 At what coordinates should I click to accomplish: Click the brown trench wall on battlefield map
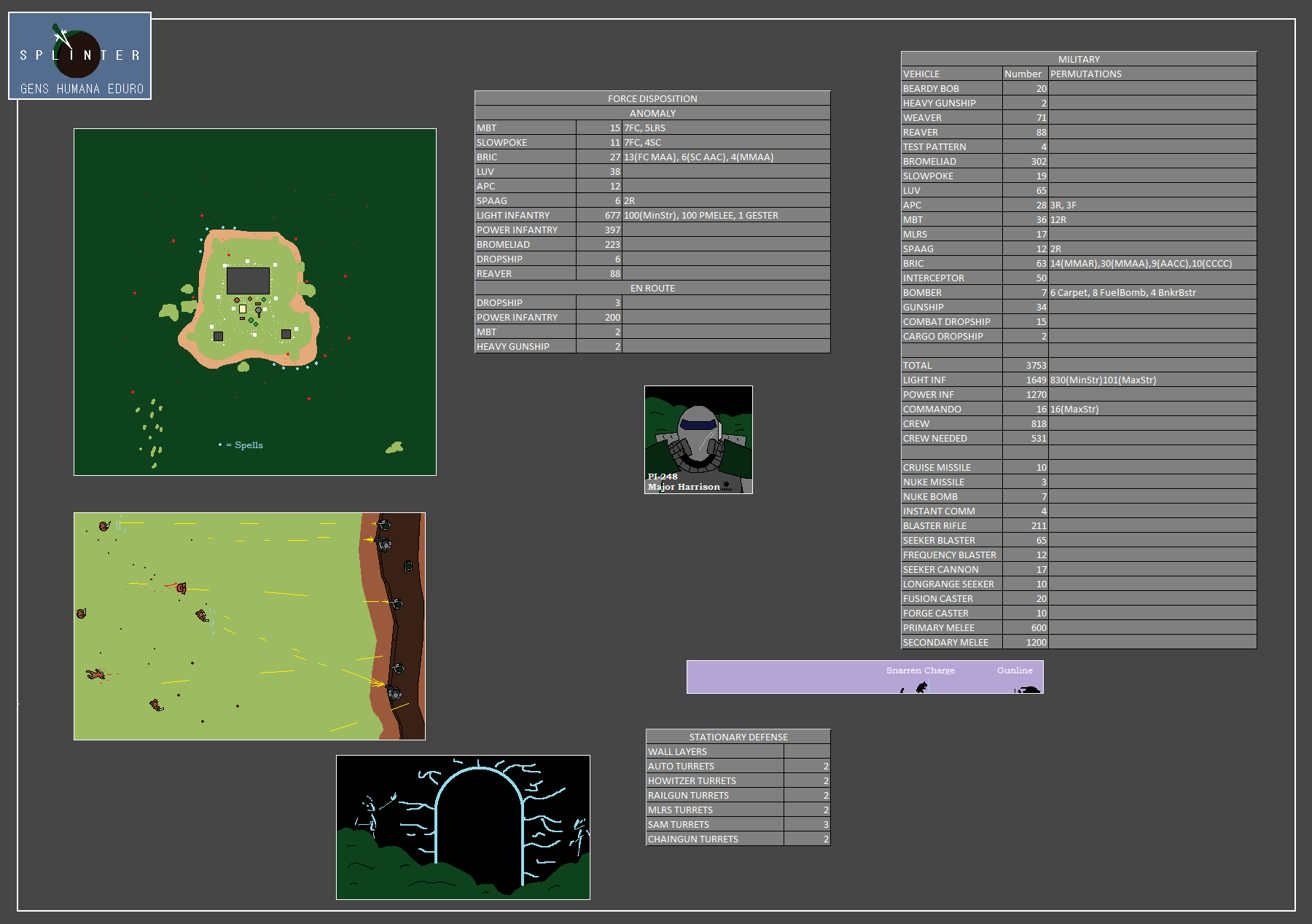coord(383,627)
